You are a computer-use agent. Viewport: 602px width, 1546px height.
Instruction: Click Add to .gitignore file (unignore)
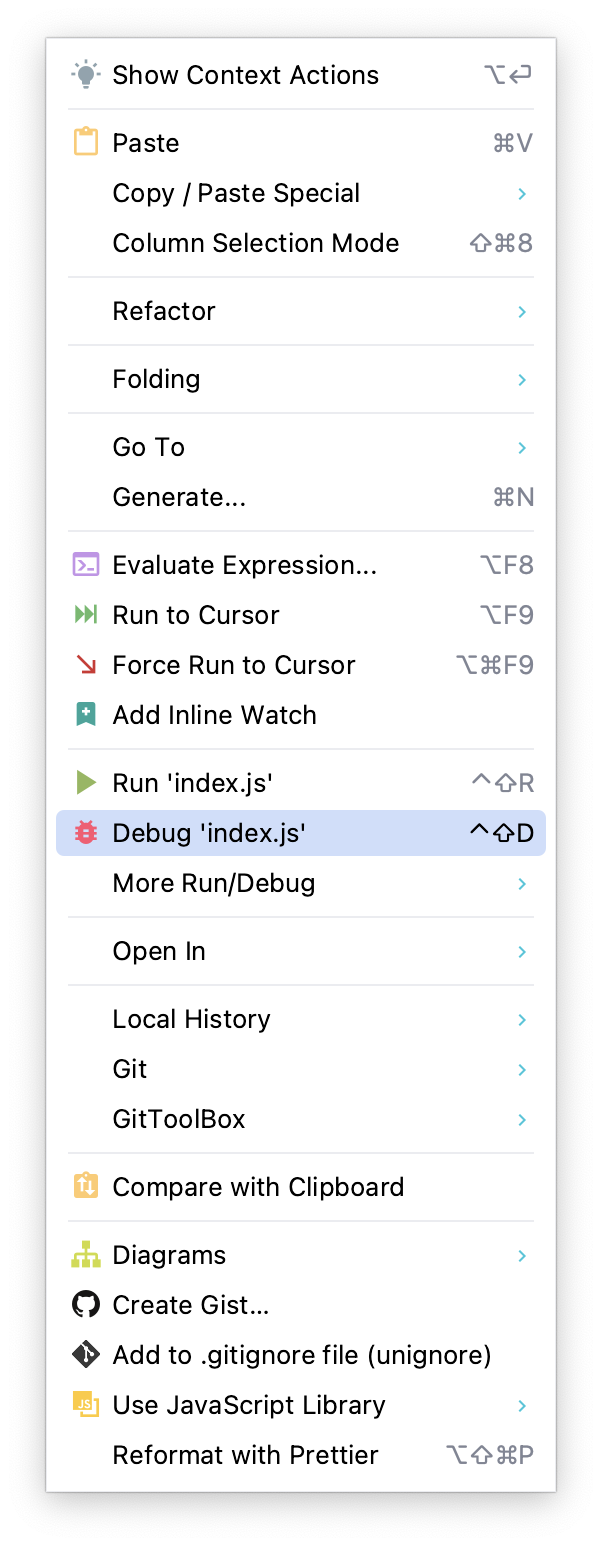(302, 1354)
